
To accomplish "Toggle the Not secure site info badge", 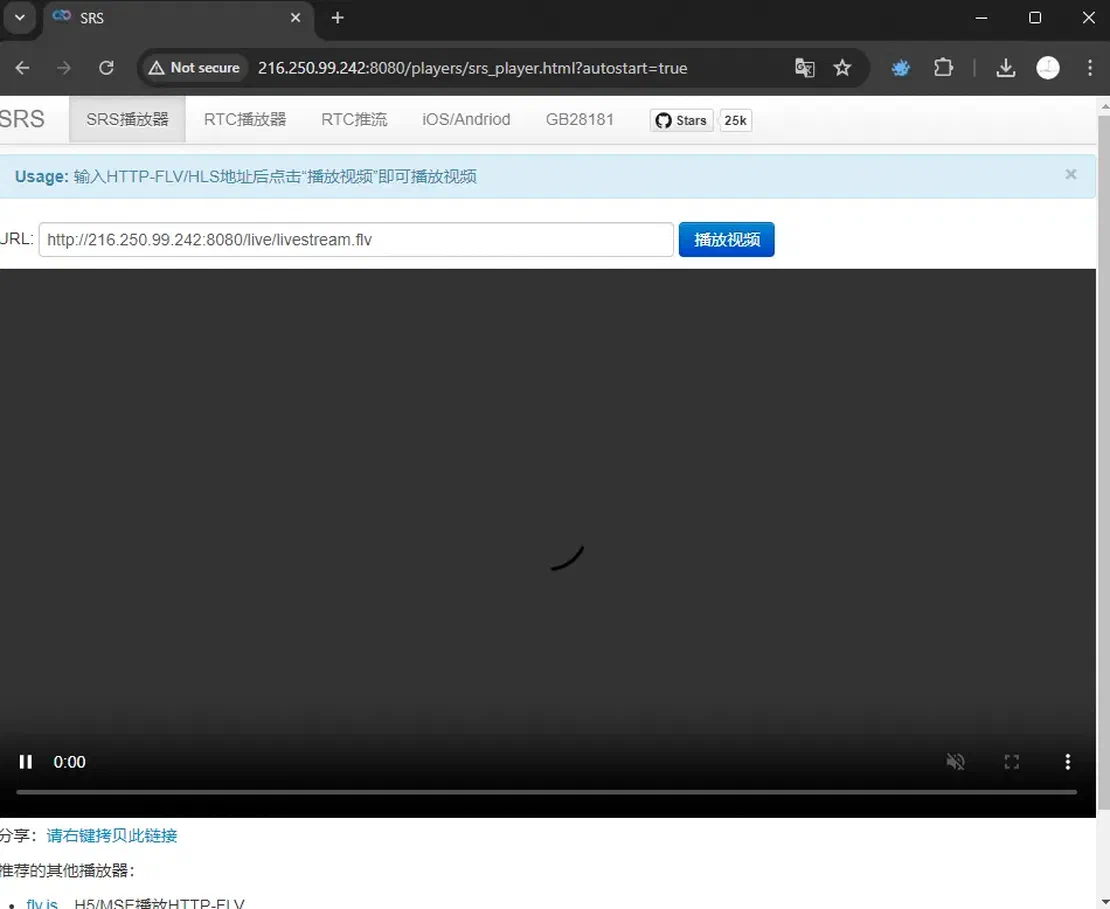I will [x=193, y=67].
